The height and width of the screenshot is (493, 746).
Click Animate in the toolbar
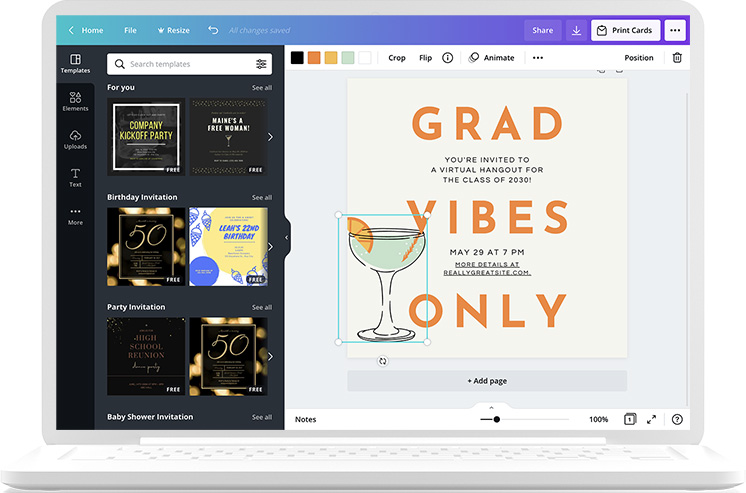point(492,58)
